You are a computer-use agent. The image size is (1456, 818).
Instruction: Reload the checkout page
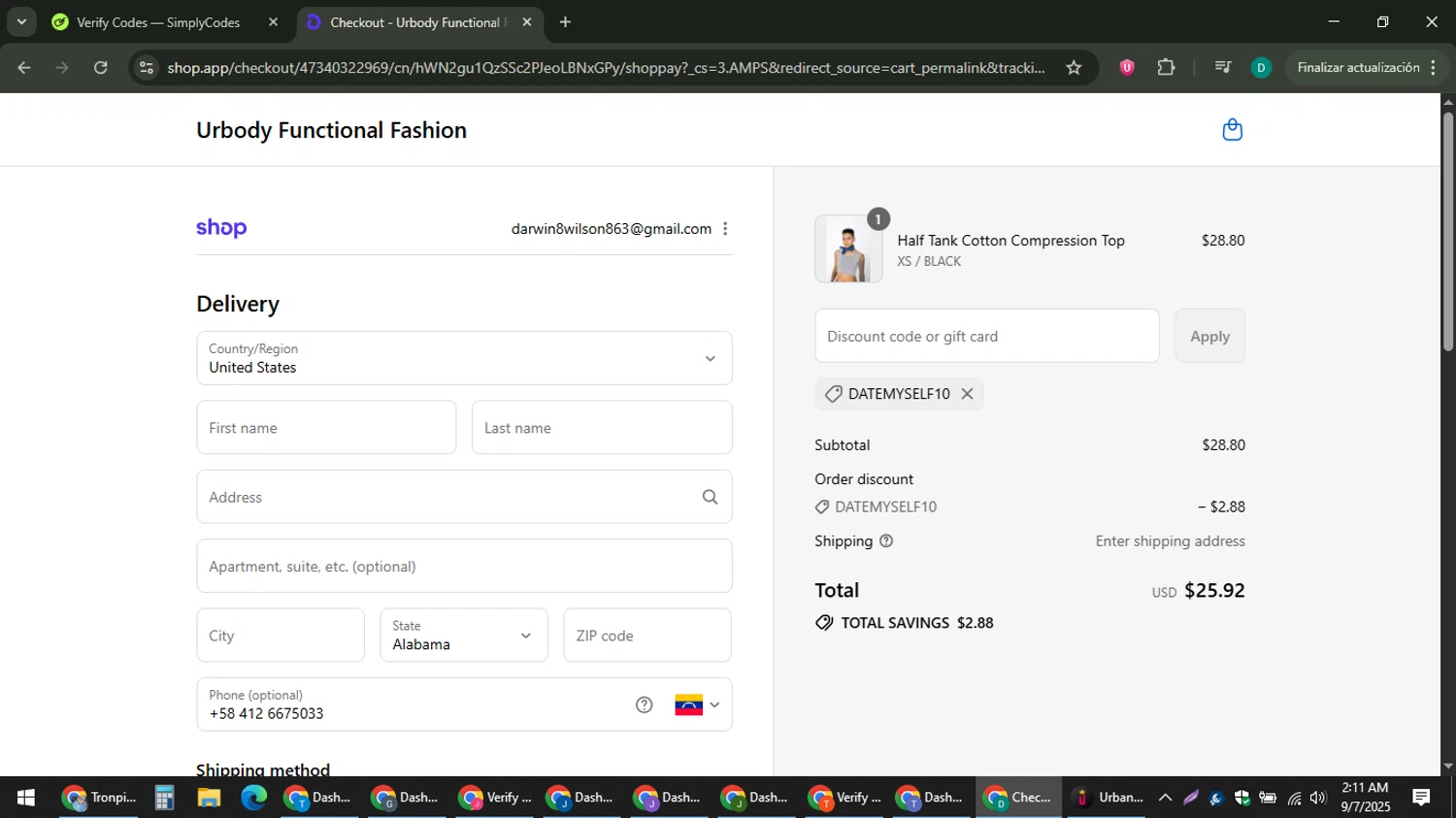tap(101, 68)
